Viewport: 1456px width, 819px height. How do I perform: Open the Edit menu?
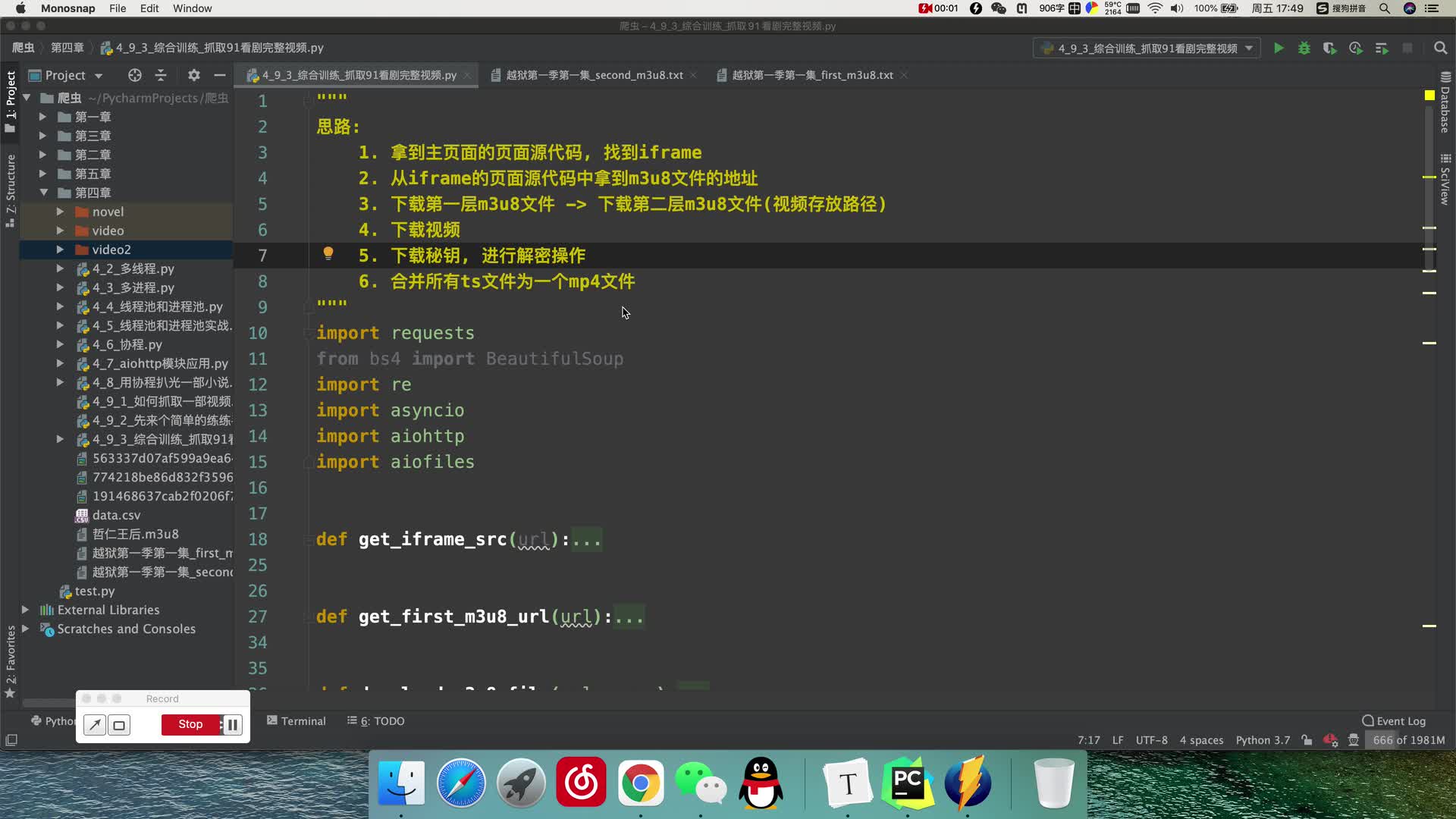point(149,8)
